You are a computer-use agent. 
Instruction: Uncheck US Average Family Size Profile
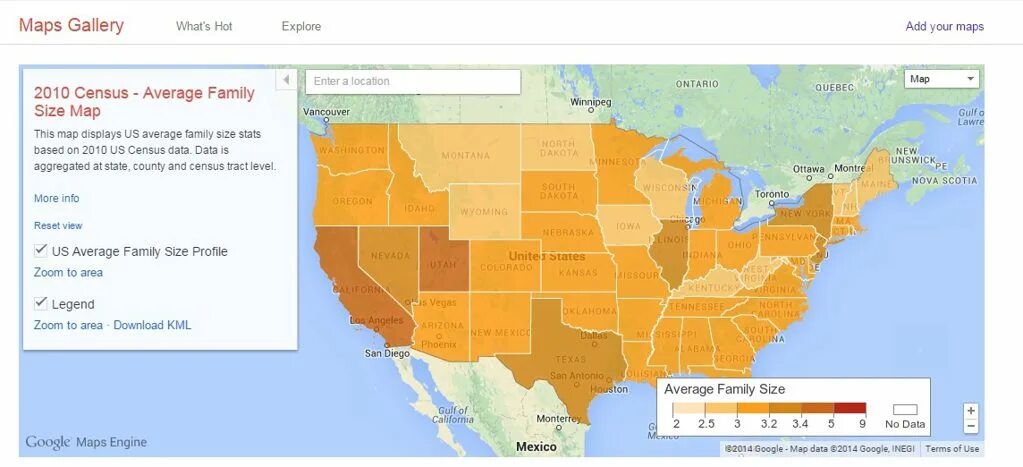coord(41,250)
